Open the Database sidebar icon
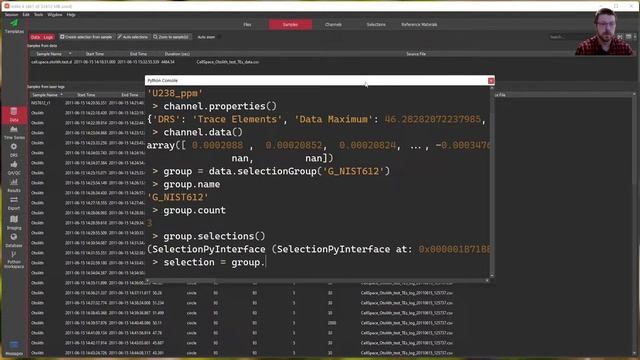This screenshot has width=640, height=360. click(x=14, y=240)
